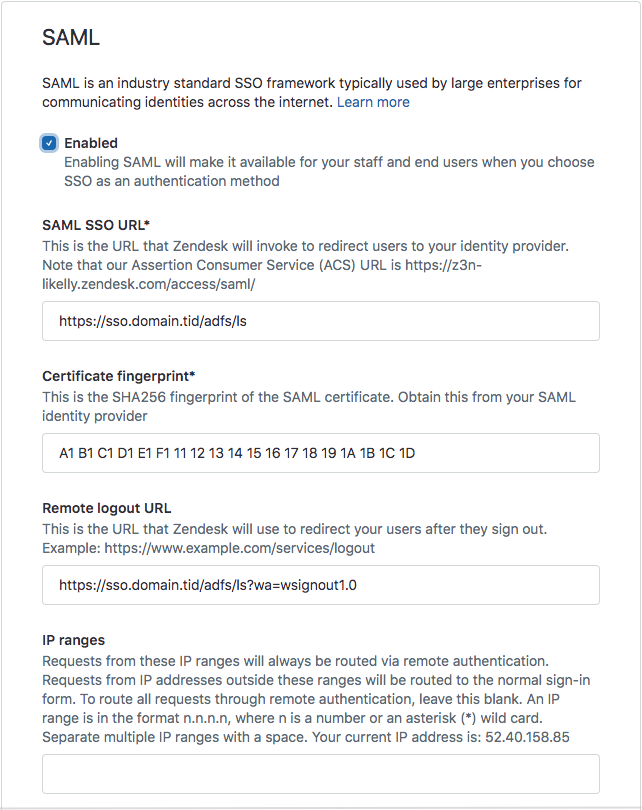Image resolution: width=642 pixels, height=810 pixels.
Task: Click into the Certificate fingerprint field
Action: [320, 453]
